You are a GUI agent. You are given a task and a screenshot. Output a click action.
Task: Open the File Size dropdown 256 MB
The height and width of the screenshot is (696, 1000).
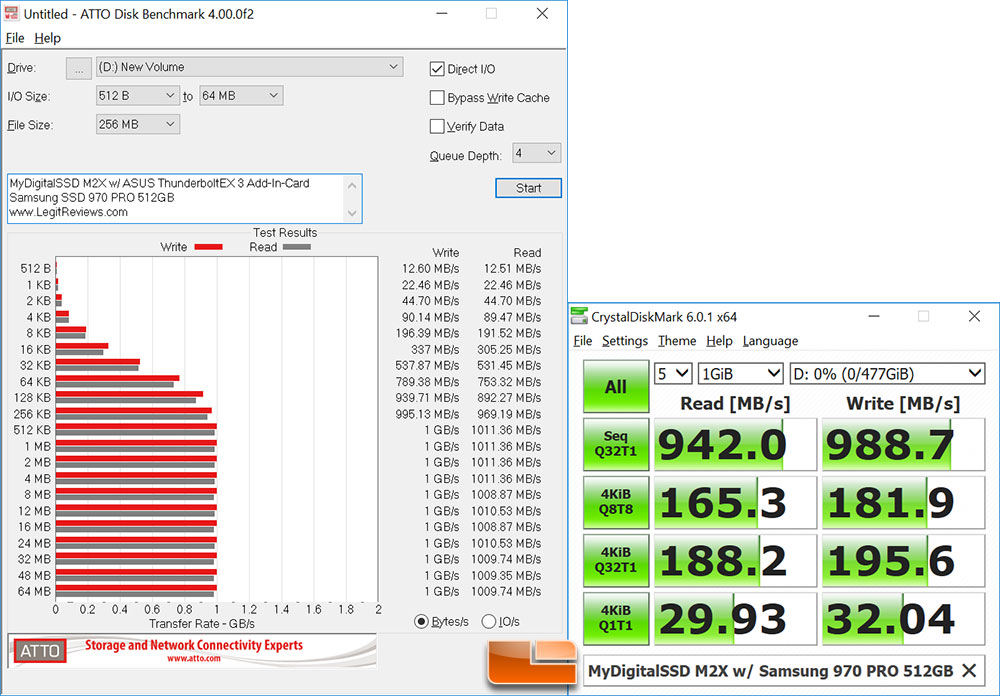[x=137, y=124]
